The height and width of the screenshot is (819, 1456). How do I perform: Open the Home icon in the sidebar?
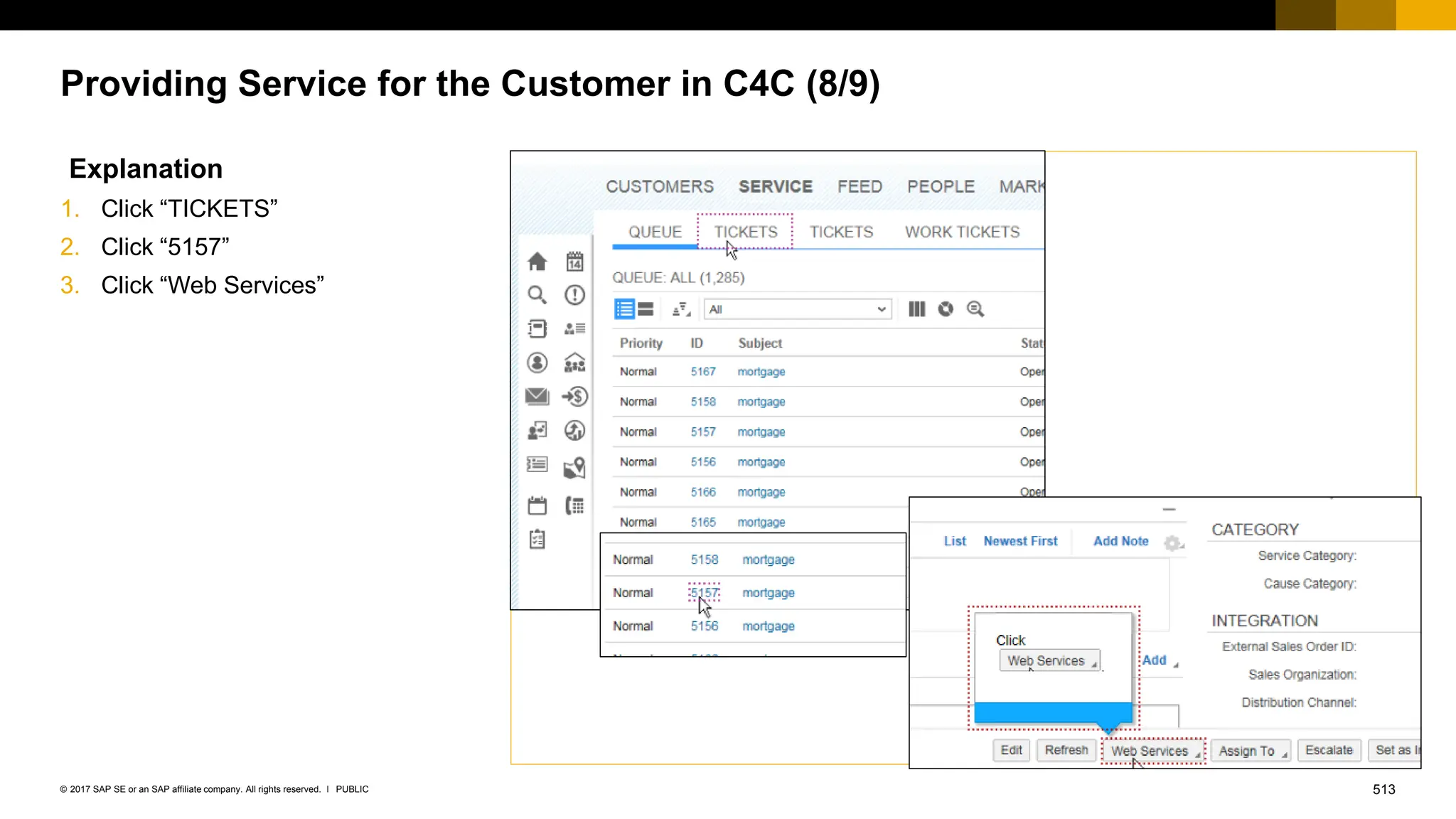pyautogui.click(x=537, y=262)
